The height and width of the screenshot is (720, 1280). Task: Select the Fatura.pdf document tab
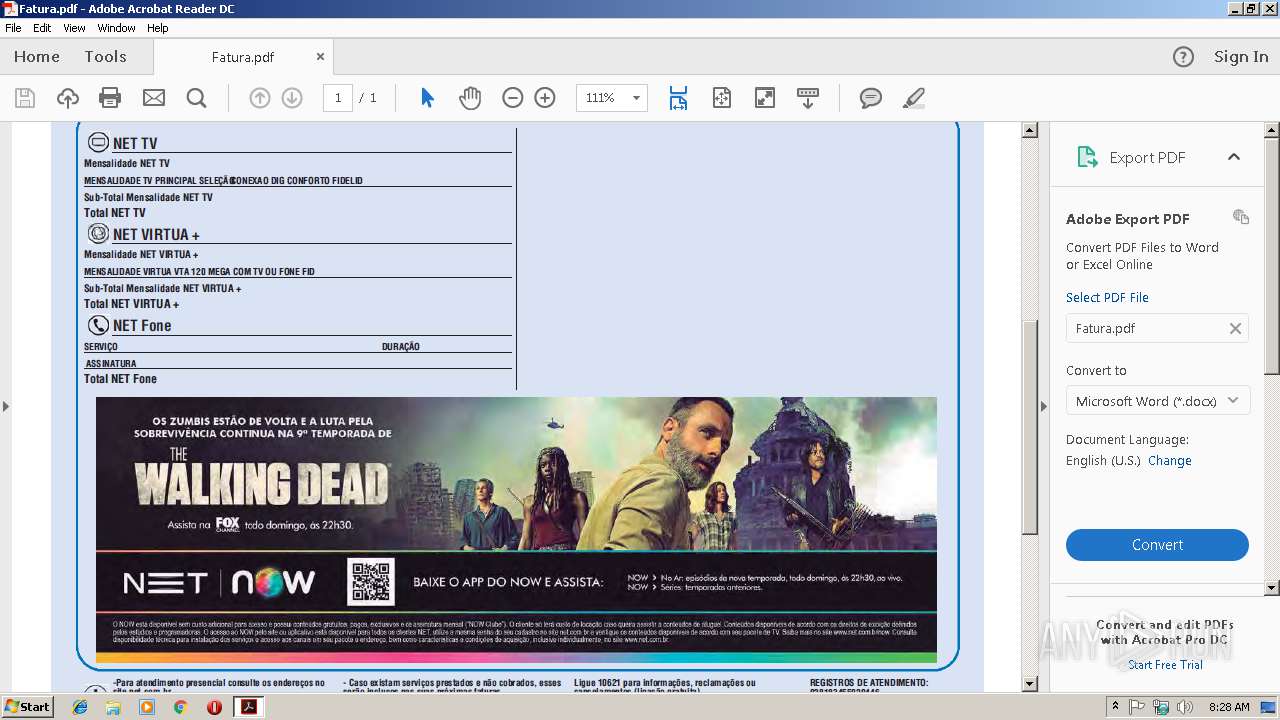[243, 57]
